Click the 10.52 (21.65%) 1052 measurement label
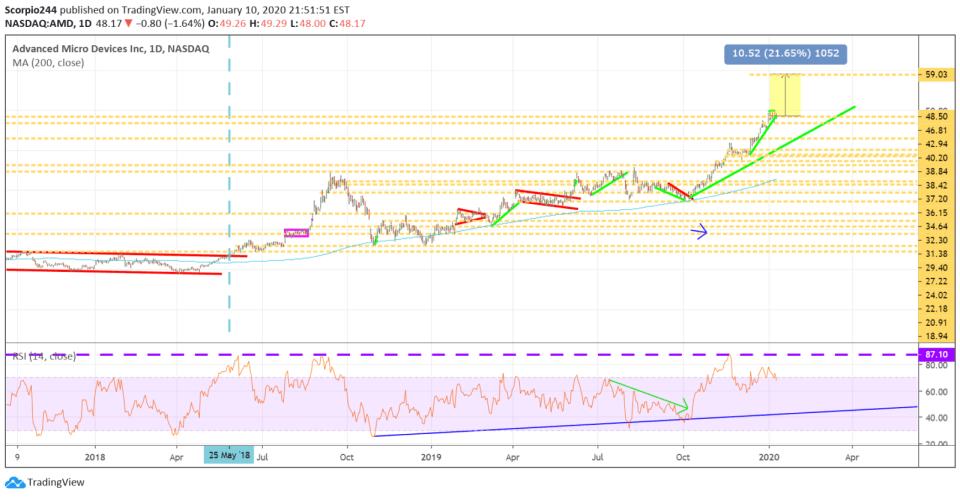Screen dimensions: 960x497 pyautogui.click(x=786, y=54)
